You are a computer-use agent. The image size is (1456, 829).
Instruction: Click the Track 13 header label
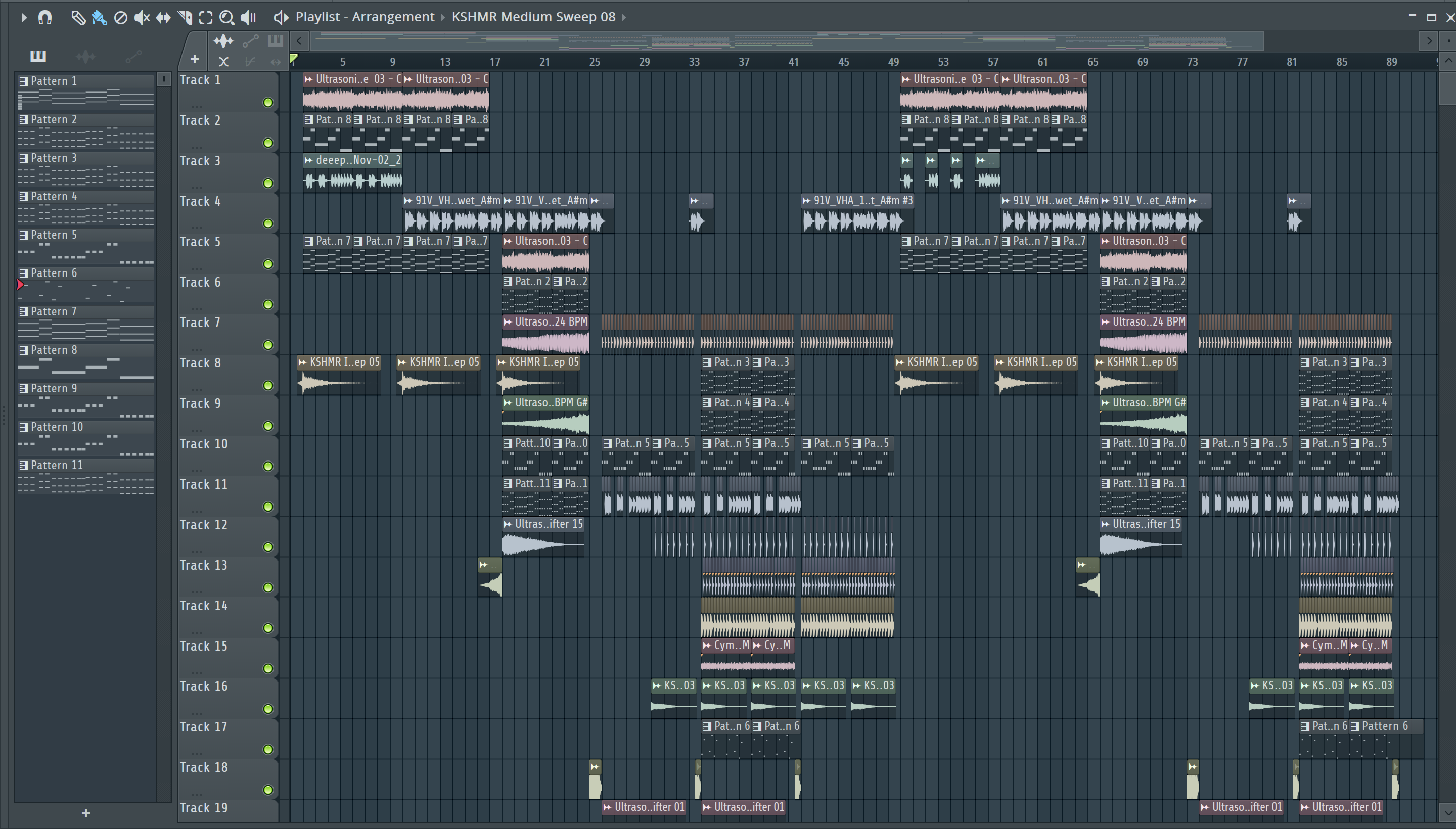[x=203, y=565]
